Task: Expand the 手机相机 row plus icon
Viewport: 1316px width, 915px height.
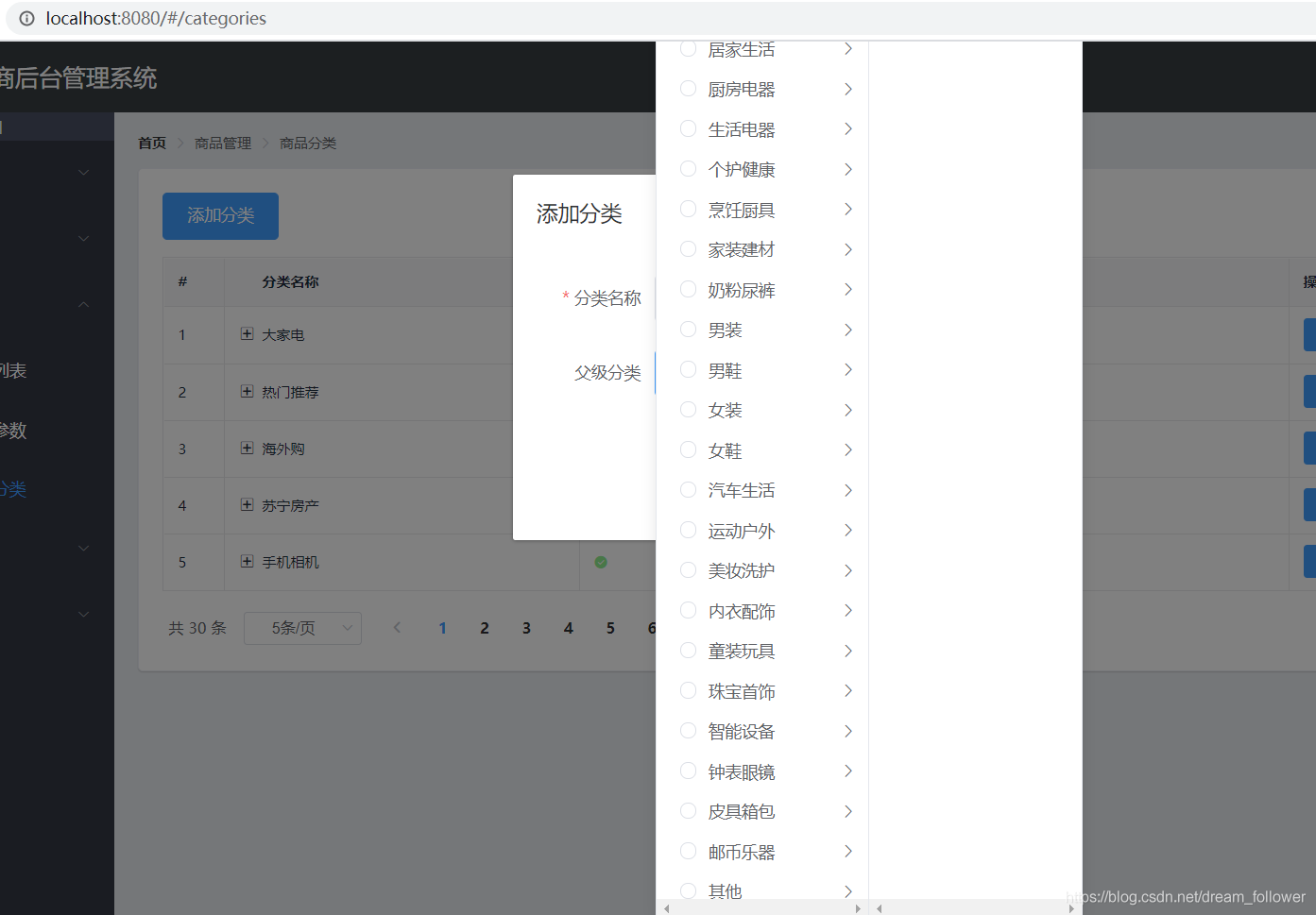Action: 247,561
